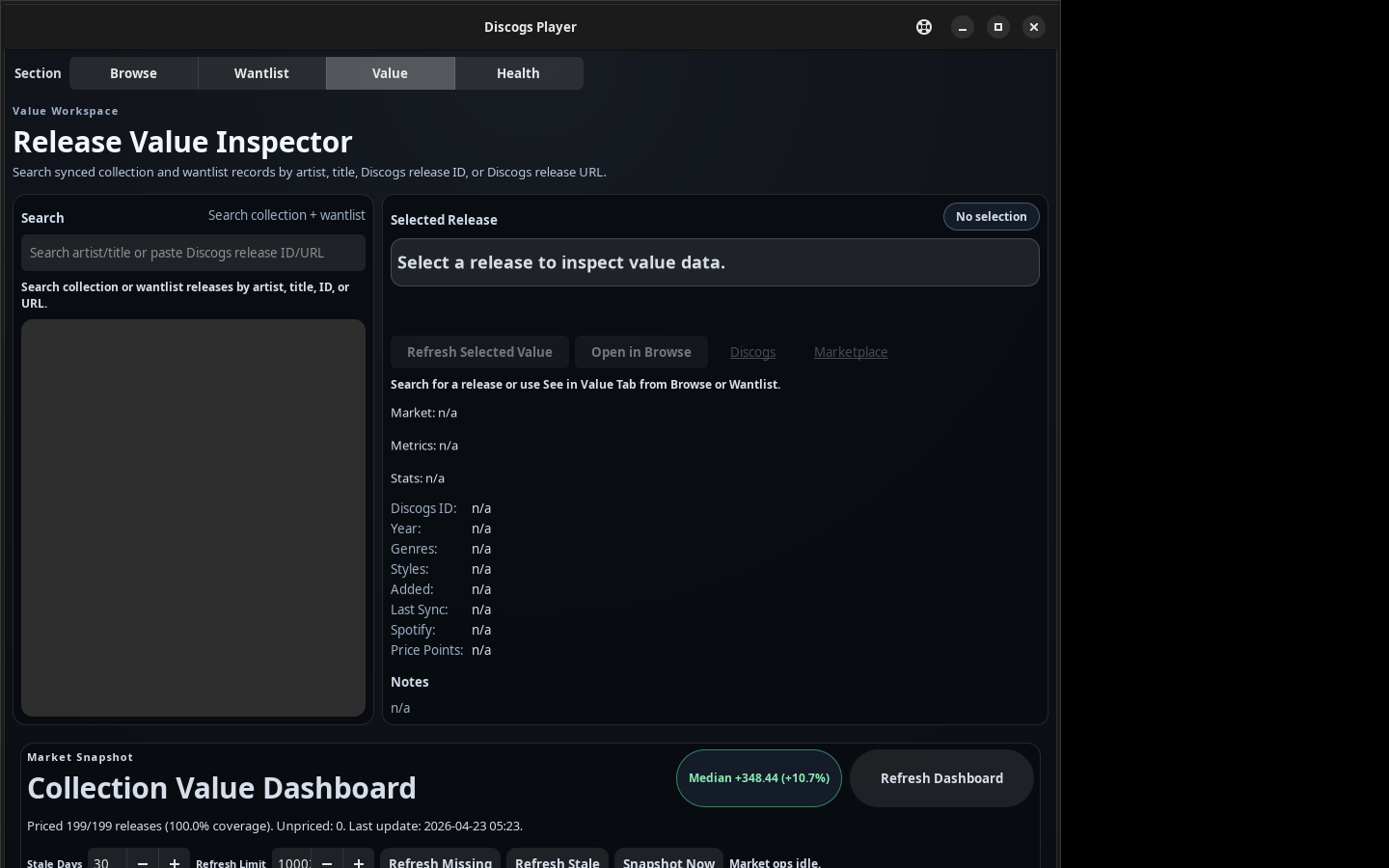This screenshot has width=1389, height=868.
Task: Open the window menu icon in title bar
Action: click(x=924, y=27)
